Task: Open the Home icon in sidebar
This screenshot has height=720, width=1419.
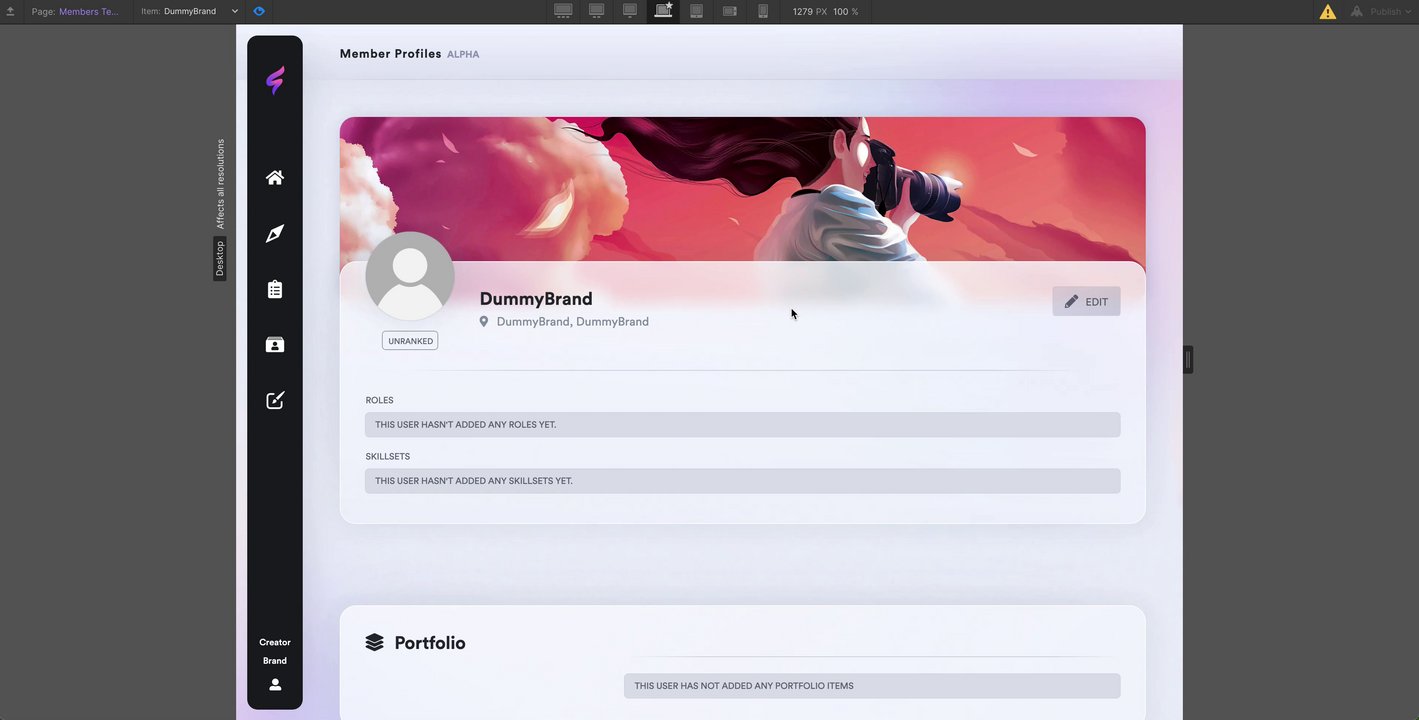Action: click(275, 177)
